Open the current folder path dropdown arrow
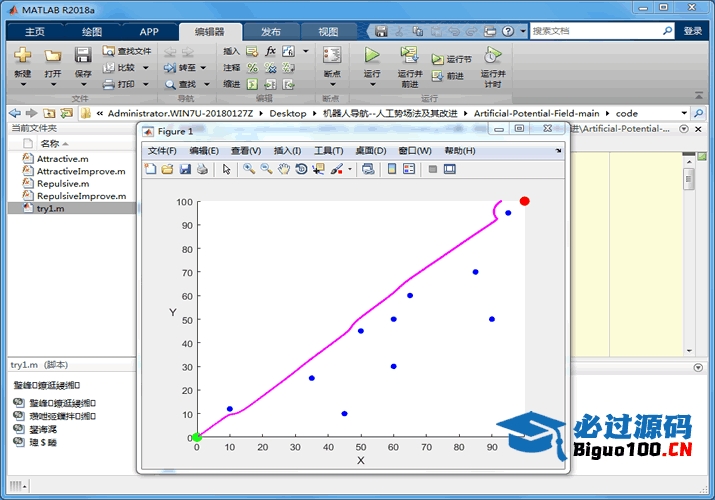 click(x=684, y=113)
